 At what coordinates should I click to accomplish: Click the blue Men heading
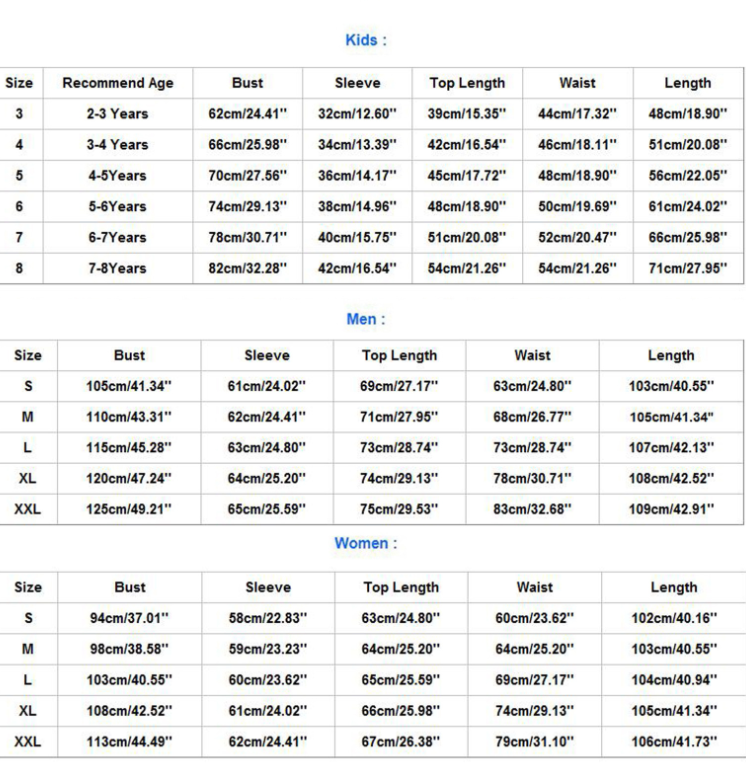pos(366,319)
